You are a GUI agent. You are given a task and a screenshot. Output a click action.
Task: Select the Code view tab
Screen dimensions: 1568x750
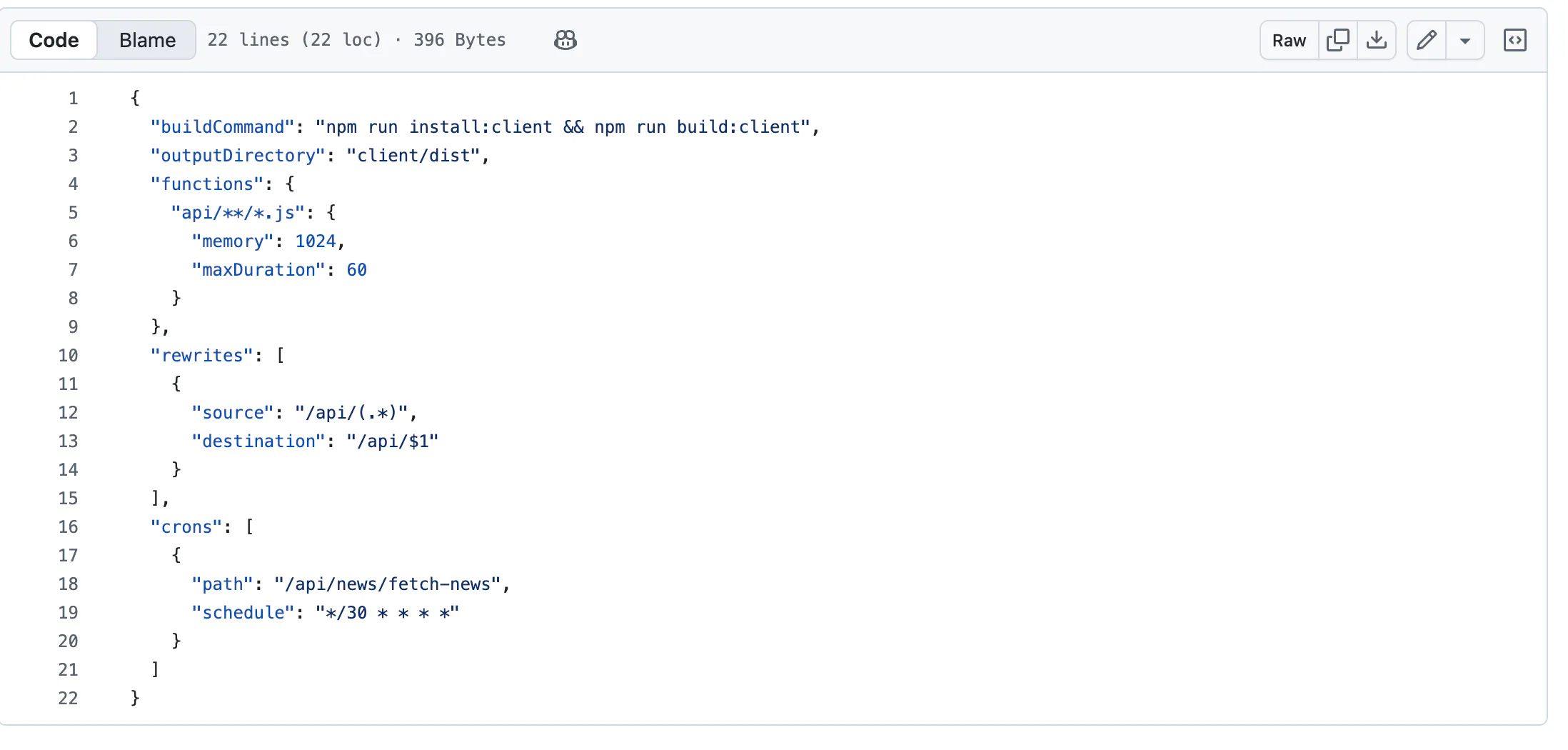[54, 40]
